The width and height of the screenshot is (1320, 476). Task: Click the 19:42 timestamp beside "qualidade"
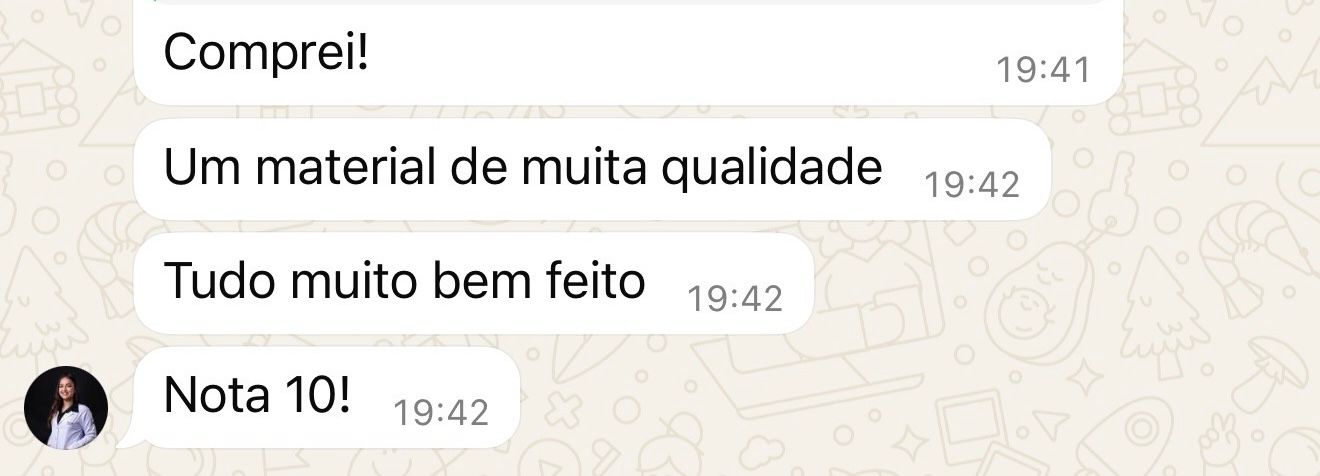pyautogui.click(x=972, y=184)
